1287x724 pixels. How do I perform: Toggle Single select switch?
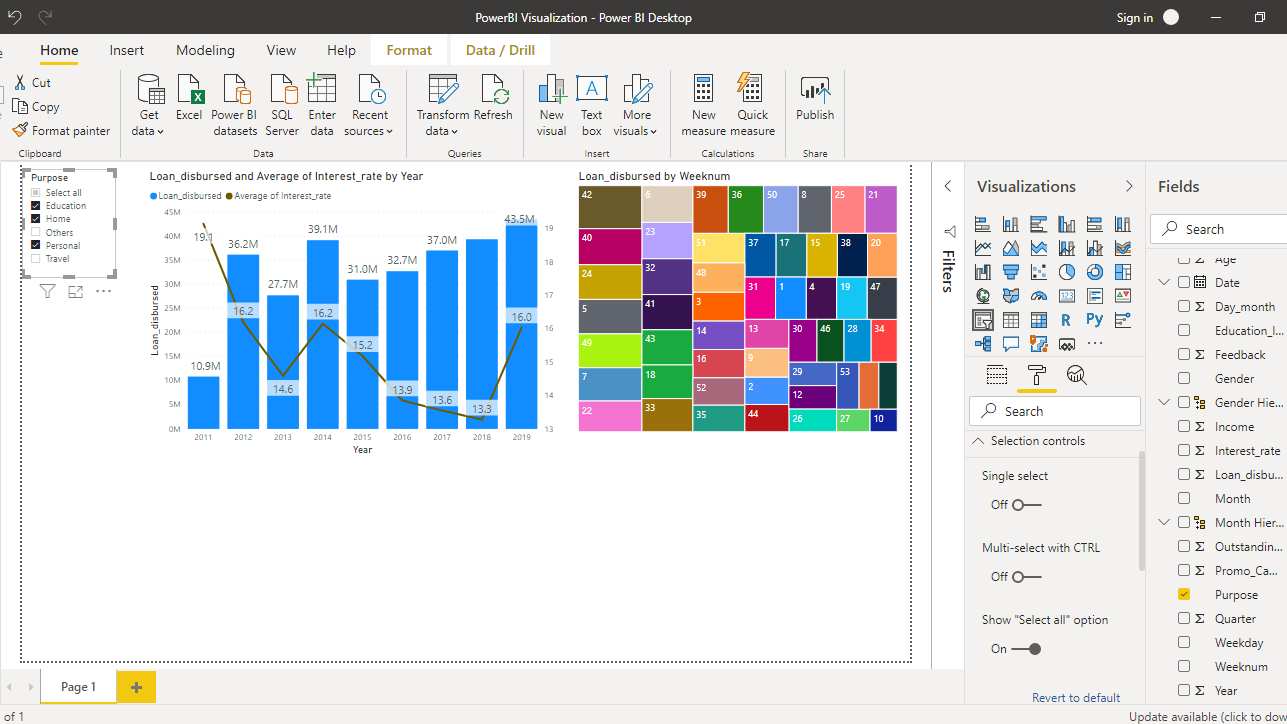[x=1026, y=505]
